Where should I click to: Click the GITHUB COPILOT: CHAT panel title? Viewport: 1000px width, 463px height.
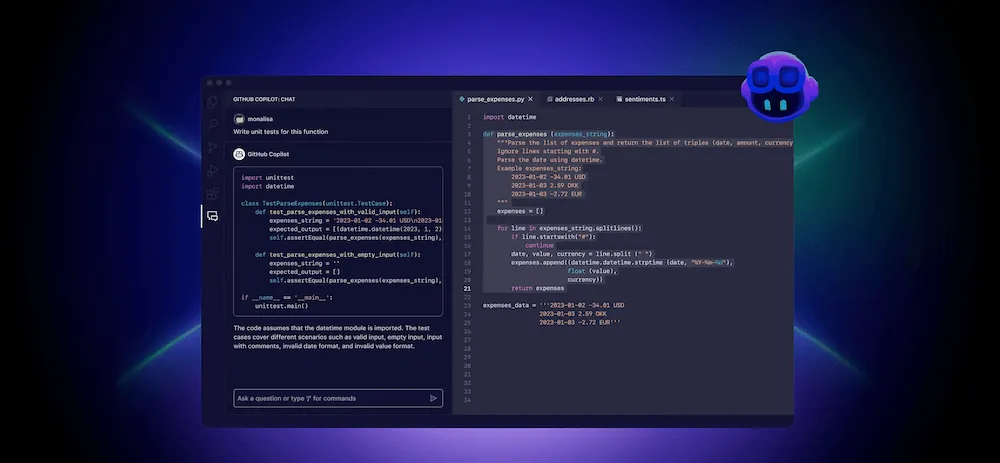click(x=264, y=99)
